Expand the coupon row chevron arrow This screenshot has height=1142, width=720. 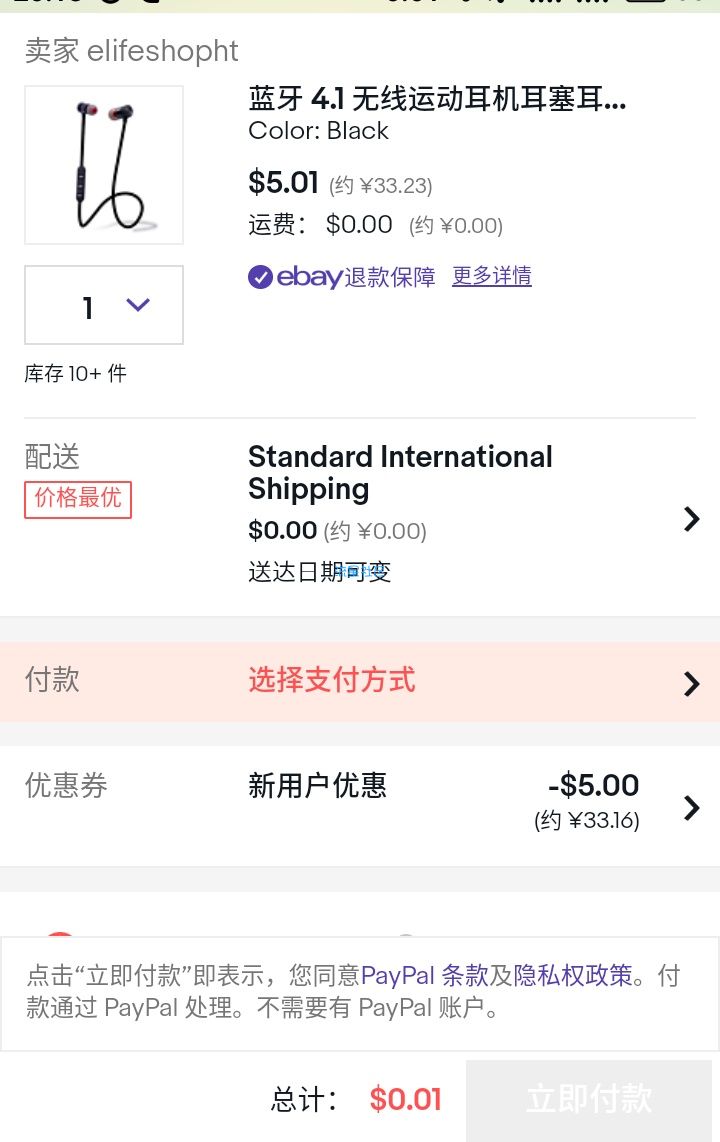[691, 808]
